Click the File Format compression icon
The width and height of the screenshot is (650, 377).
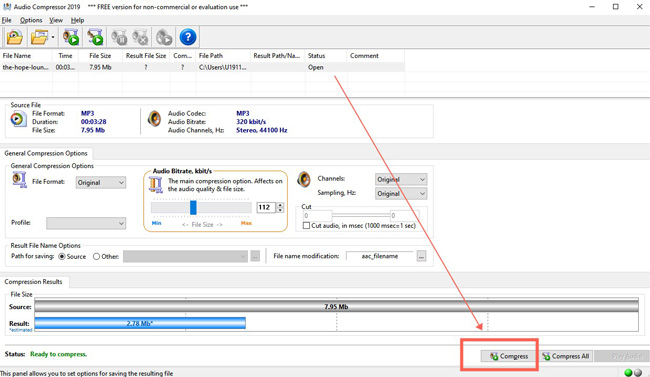[x=19, y=180]
